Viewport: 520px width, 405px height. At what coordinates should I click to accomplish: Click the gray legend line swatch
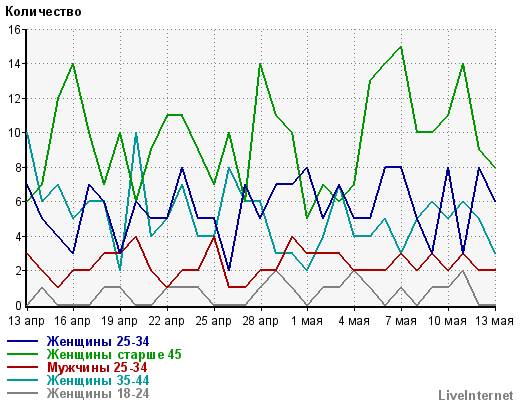click(x=22, y=393)
